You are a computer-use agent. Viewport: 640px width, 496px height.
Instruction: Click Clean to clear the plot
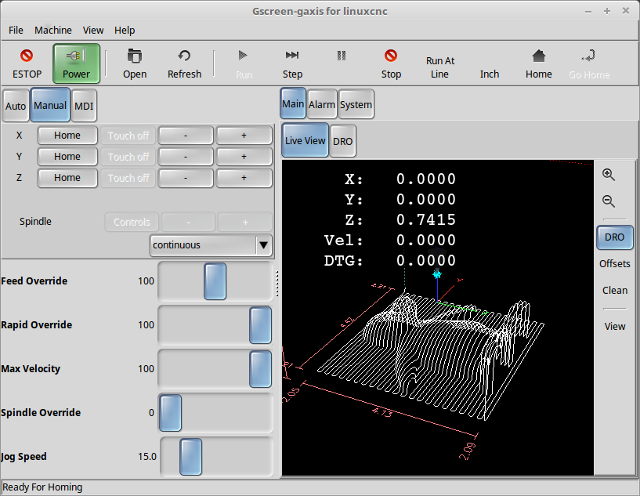[614, 290]
